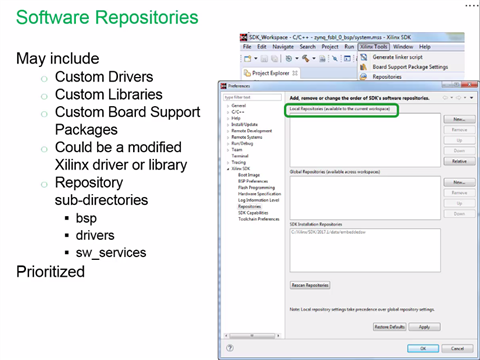480x360 pixels.
Task: Click the Save toolbar icon
Action: tap(264, 59)
